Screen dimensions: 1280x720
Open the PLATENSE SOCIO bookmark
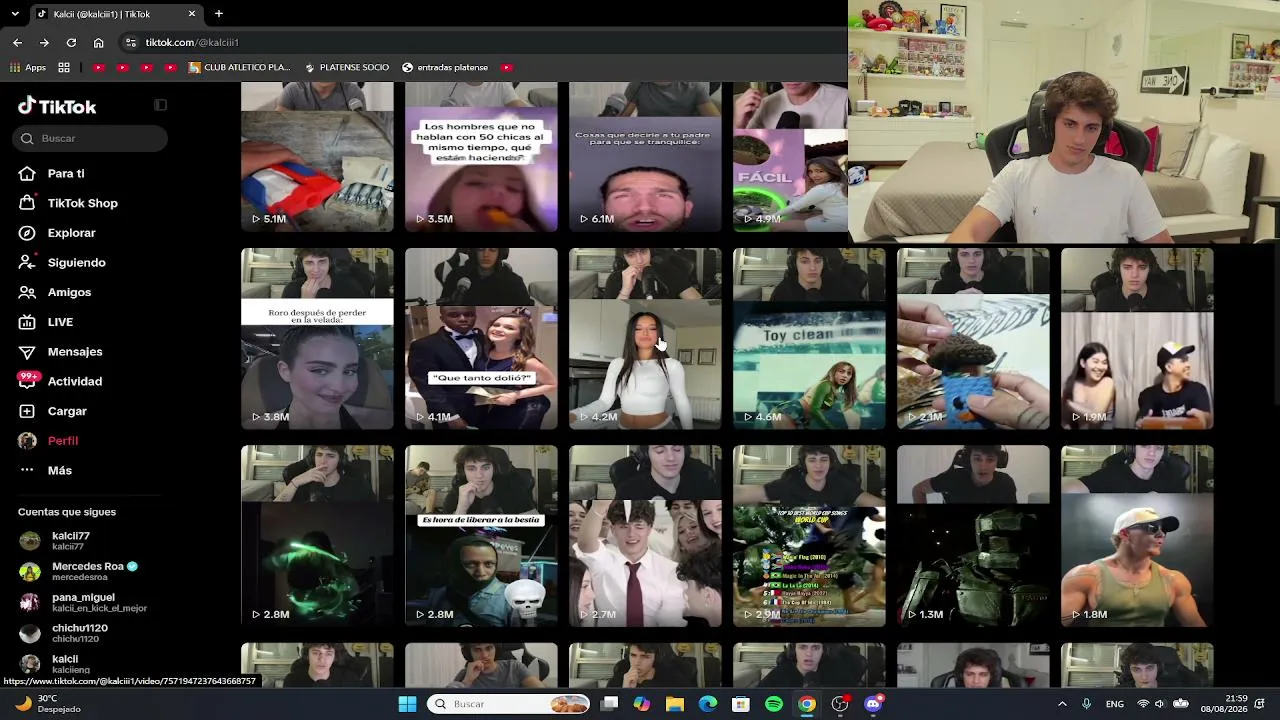(346, 67)
